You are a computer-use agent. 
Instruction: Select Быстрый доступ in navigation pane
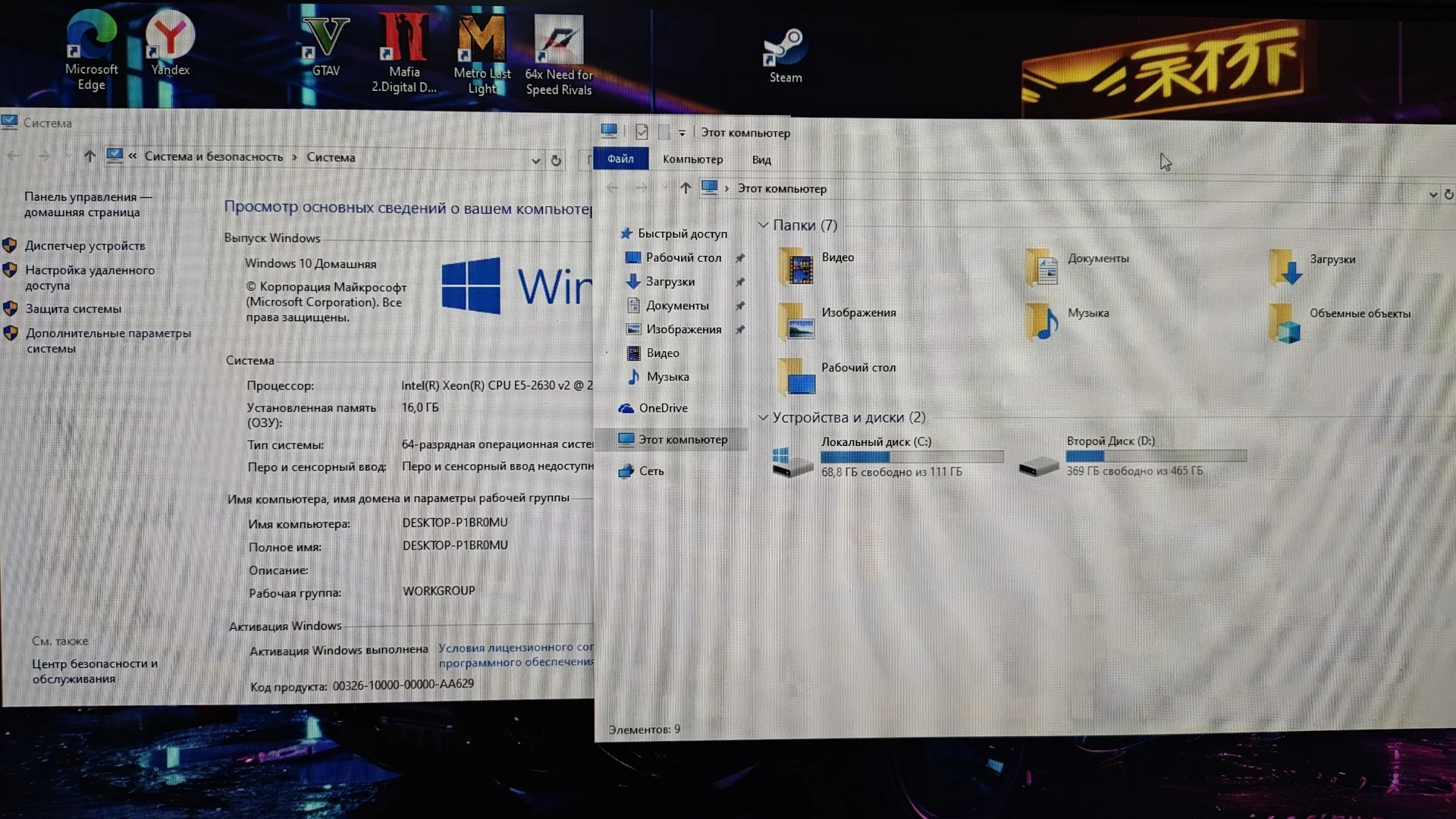tap(674, 234)
